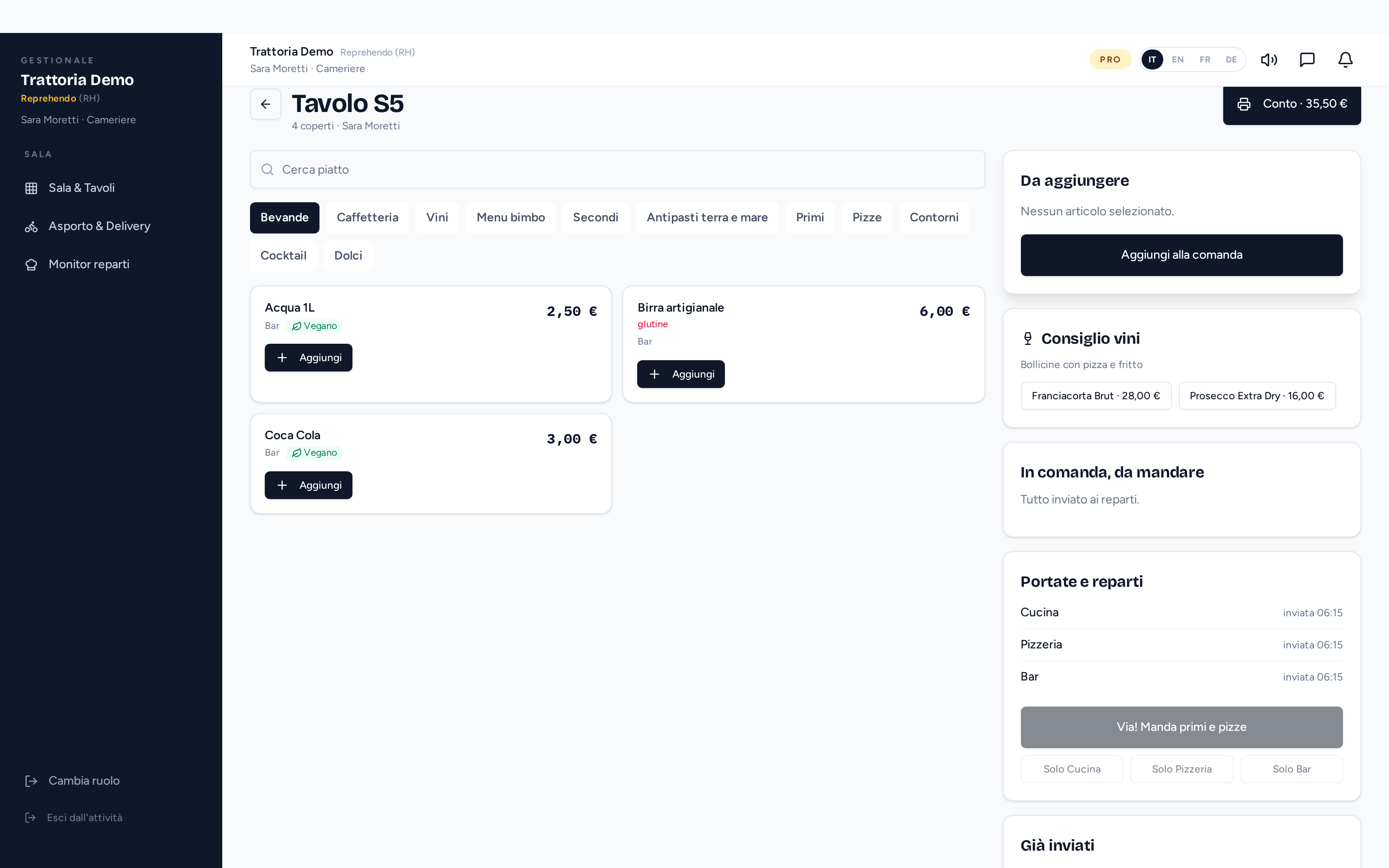Click Solo Bar button
This screenshot has width=1389, height=868.
(x=1291, y=769)
